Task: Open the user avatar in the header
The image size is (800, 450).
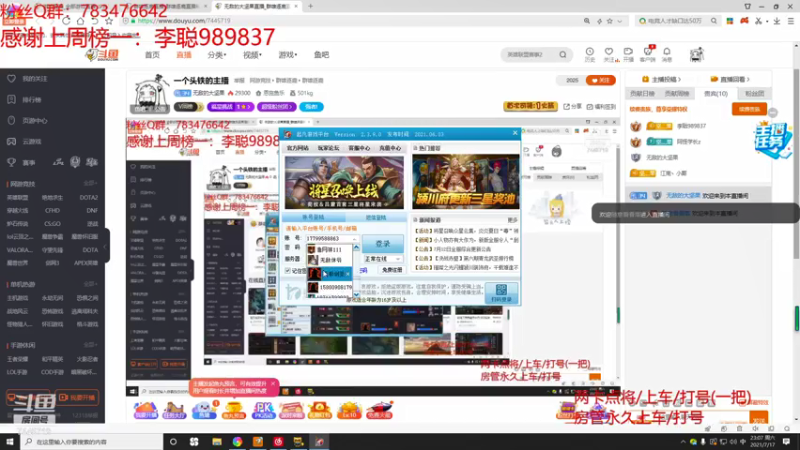Action: point(696,54)
